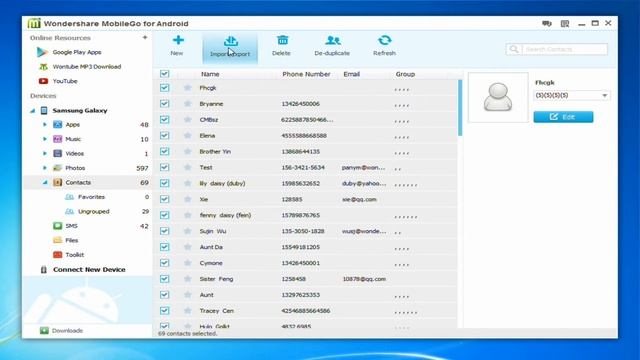This screenshot has height=360, width=640.
Task: Uncheck the Brother Yin checkbox
Action: coord(164,151)
